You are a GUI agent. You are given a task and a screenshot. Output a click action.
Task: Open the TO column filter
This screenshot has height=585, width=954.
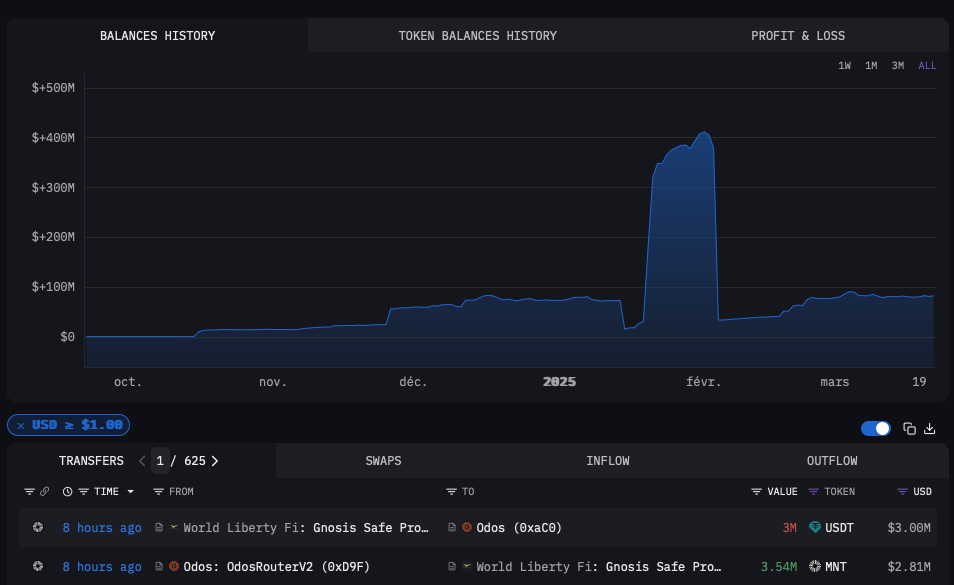coord(451,491)
